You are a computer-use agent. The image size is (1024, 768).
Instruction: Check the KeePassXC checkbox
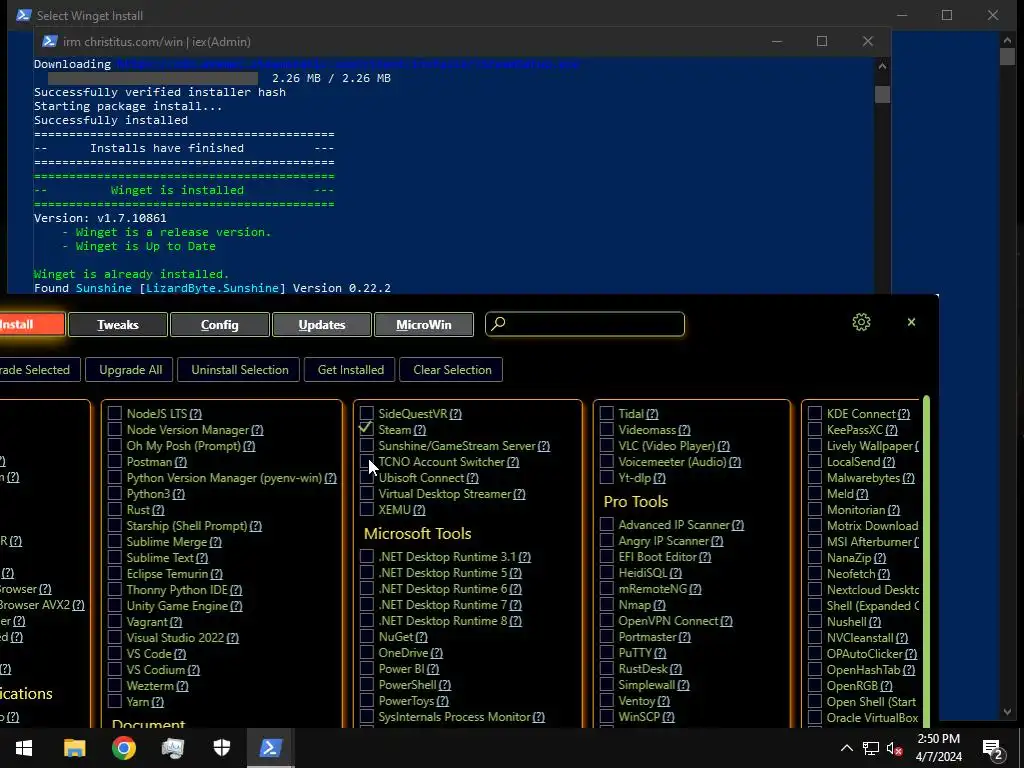pos(814,429)
